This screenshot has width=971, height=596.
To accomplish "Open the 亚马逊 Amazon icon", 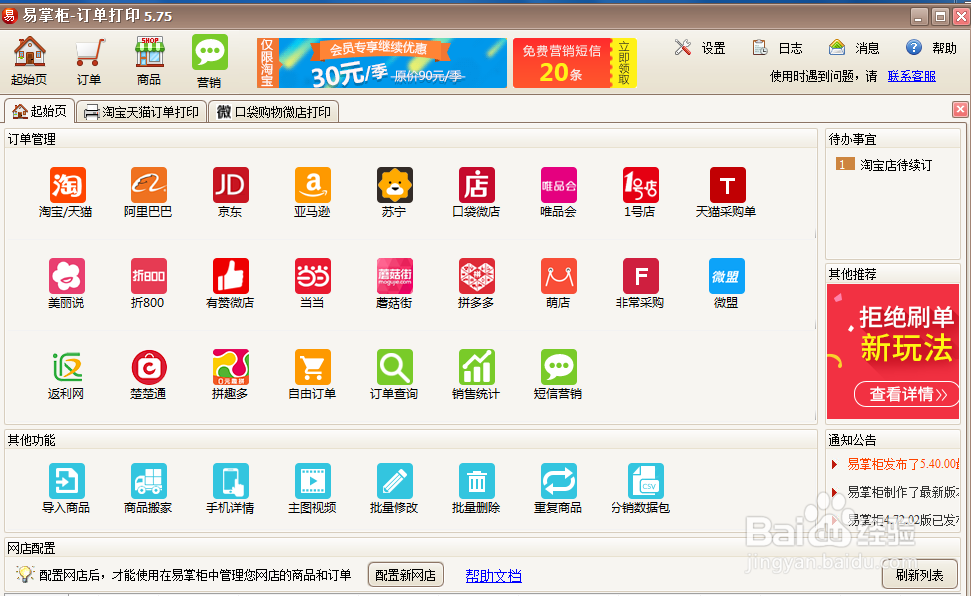I will coord(313,185).
